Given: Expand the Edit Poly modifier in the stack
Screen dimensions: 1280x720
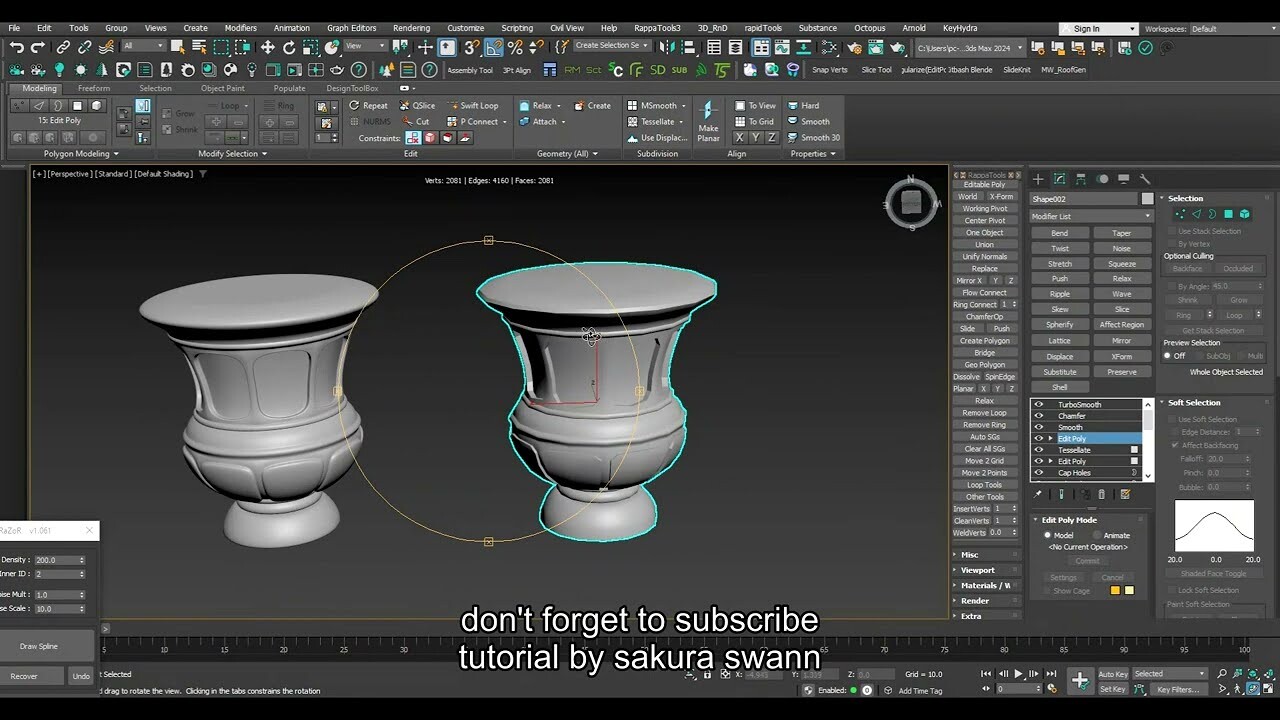Looking at the screenshot, I should (x=1049, y=438).
